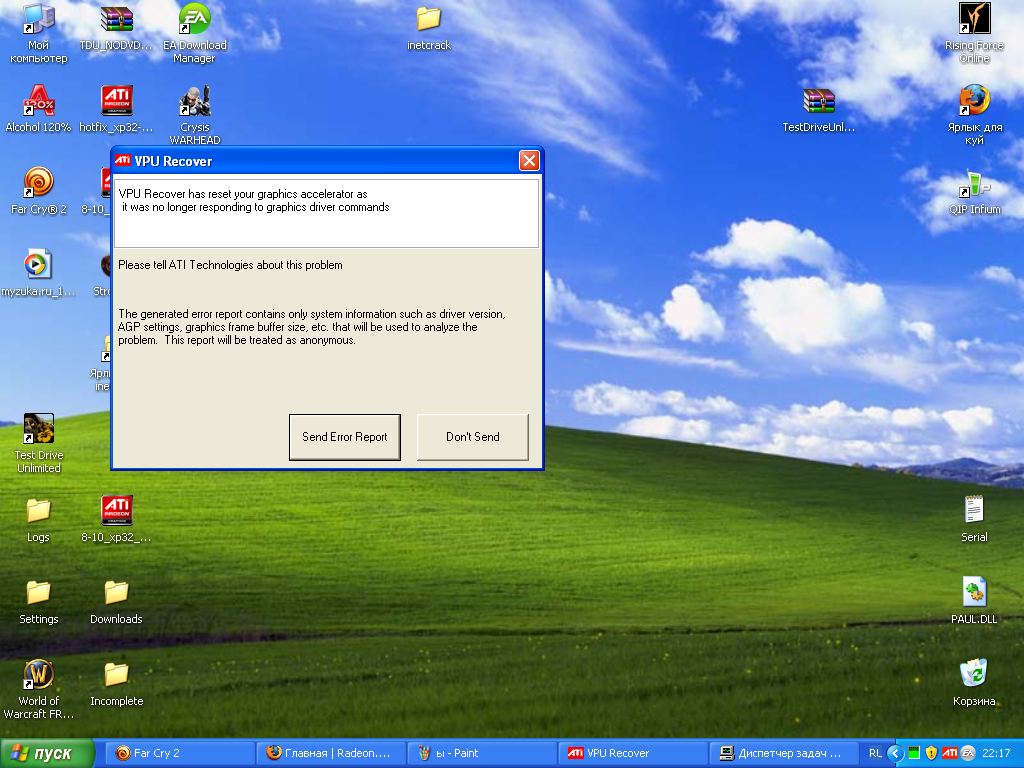Open the Firefox shortcut on desktop
This screenshot has height=768, width=1024.
point(974,115)
